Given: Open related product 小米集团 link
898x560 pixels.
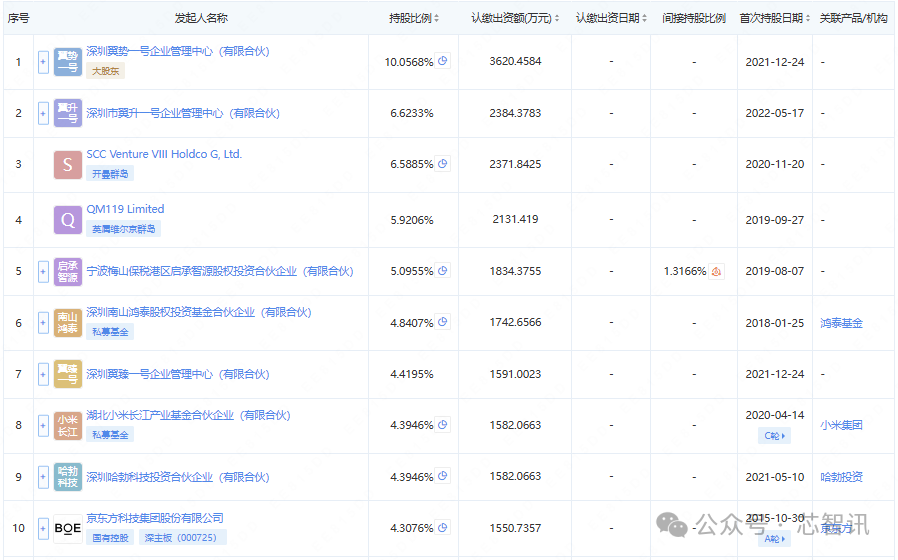Looking at the screenshot, I should [841, 425].
